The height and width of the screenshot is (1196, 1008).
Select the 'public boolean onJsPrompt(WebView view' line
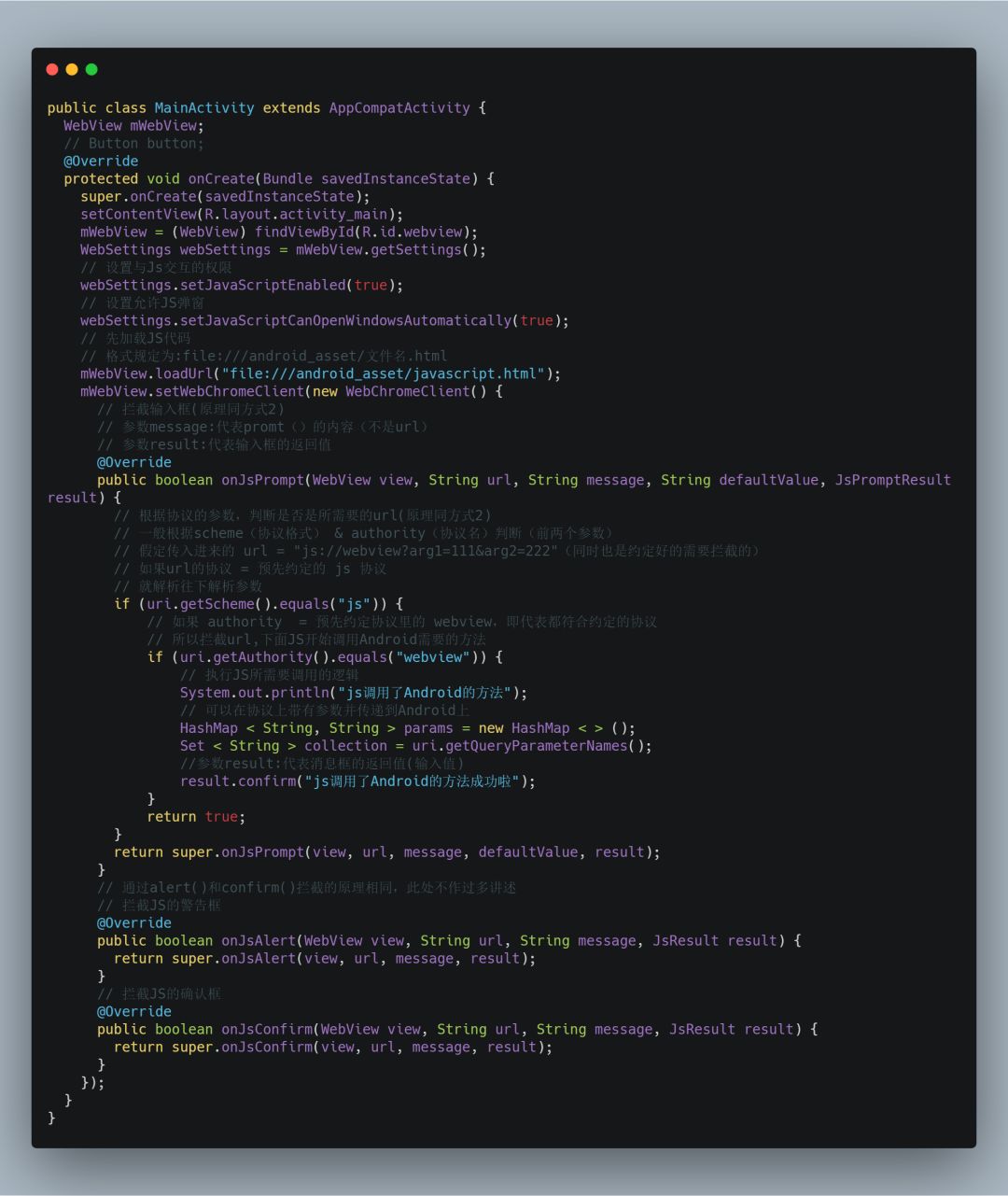[524, 481]
